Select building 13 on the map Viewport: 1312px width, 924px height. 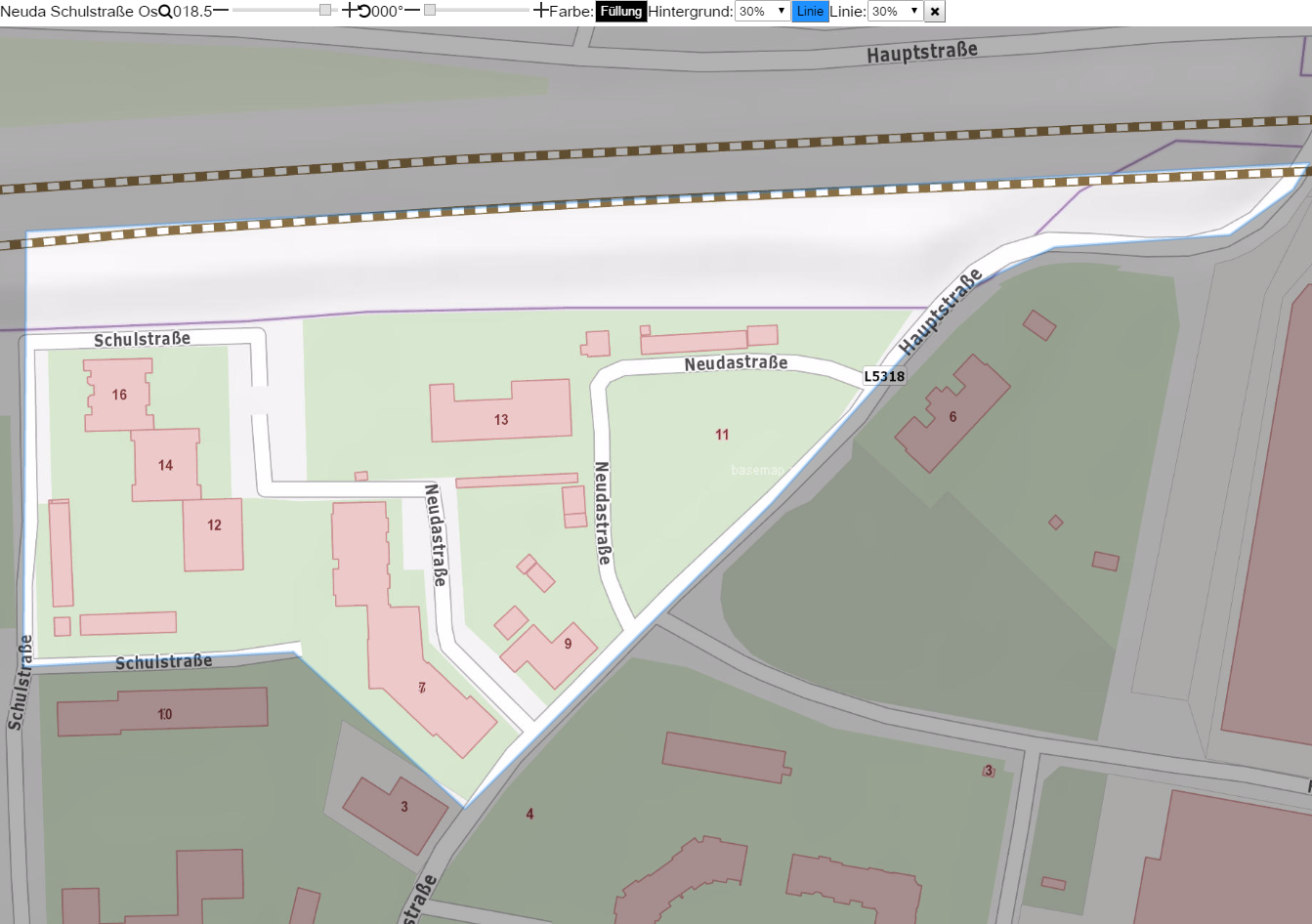point(501,411)
